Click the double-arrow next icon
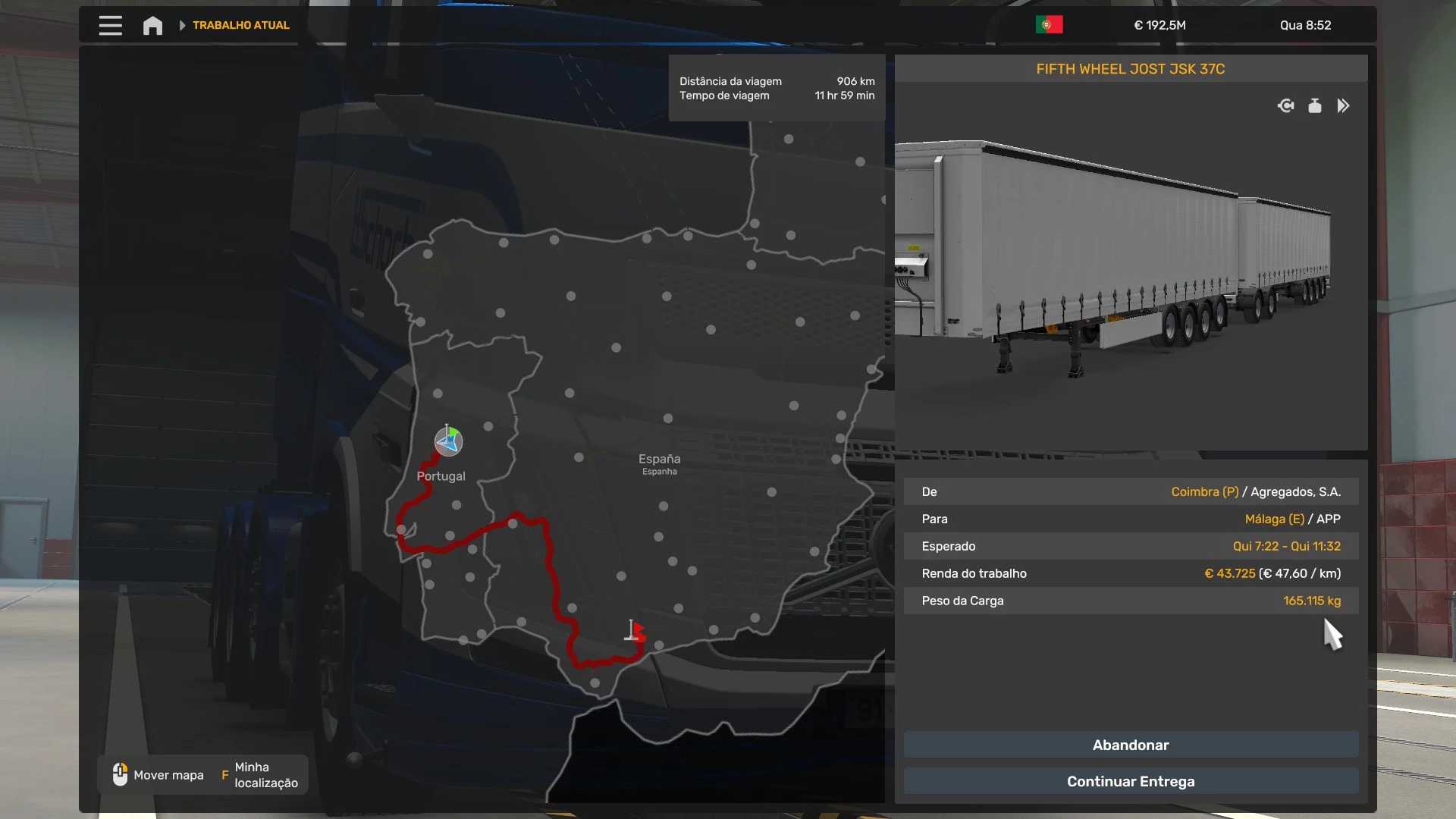This screenshot has width=1456, height=819. click(x=1343, y=105)
